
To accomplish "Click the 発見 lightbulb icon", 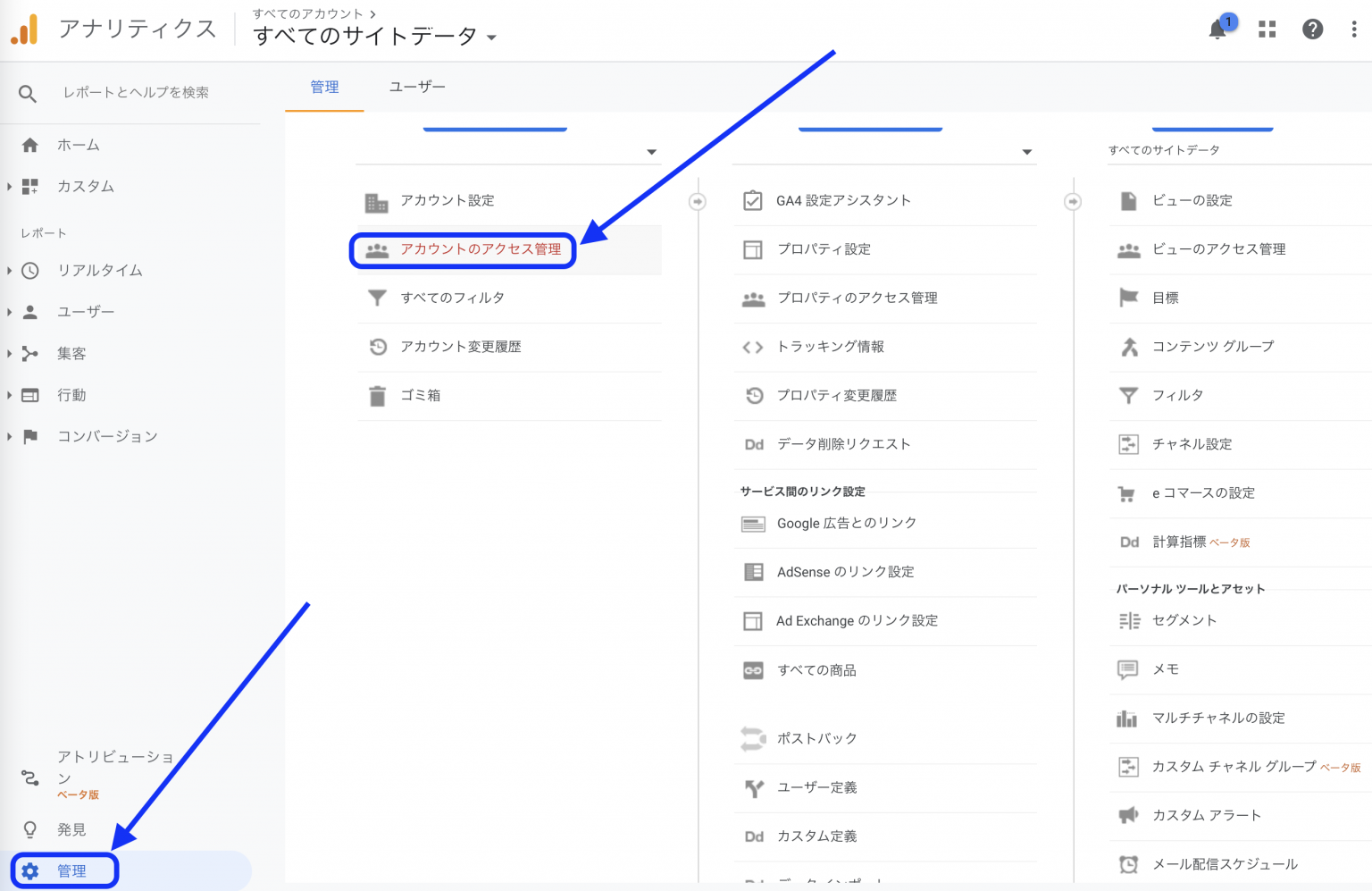I will pyautogui.click(x=30, y=829).
